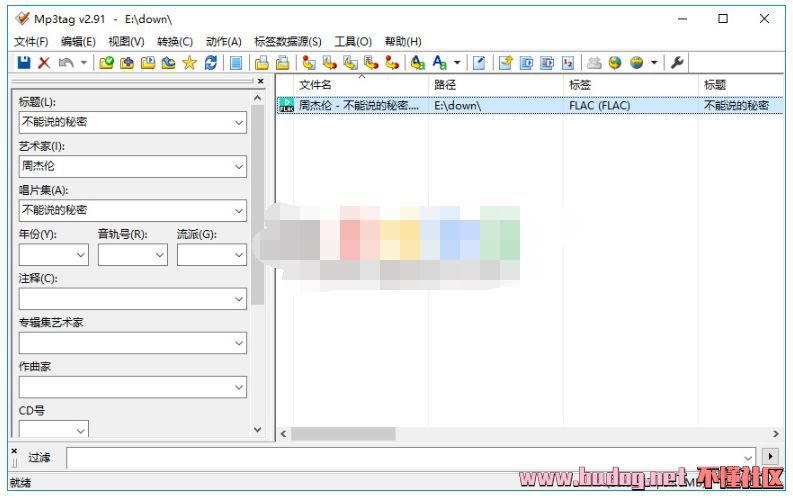Click the red X Remove tag icon
The height and width of the screenshot is (498, 793).
point(45,63)
